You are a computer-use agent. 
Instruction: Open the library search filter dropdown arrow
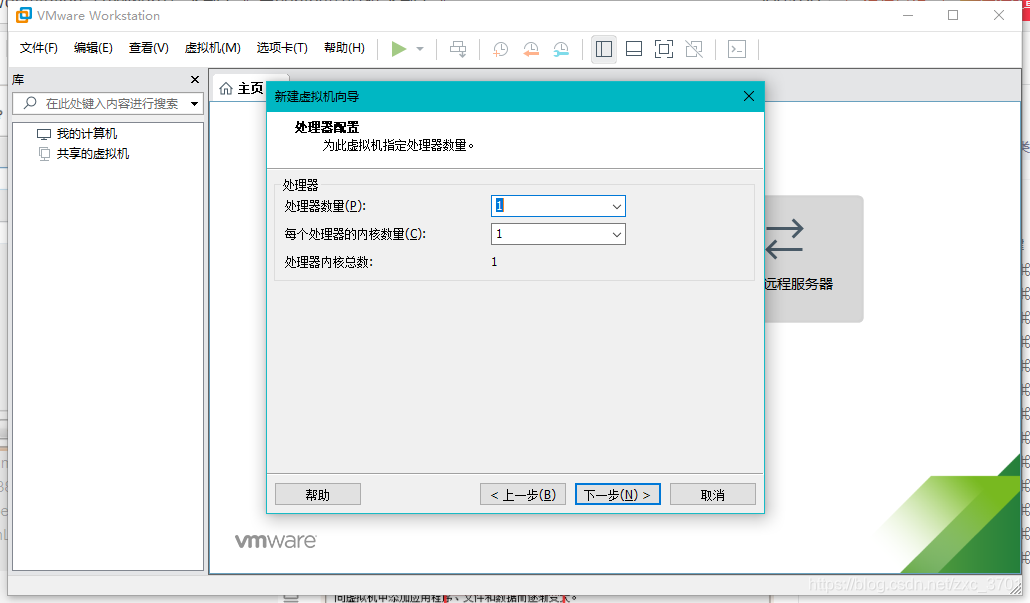coord(194,104)
